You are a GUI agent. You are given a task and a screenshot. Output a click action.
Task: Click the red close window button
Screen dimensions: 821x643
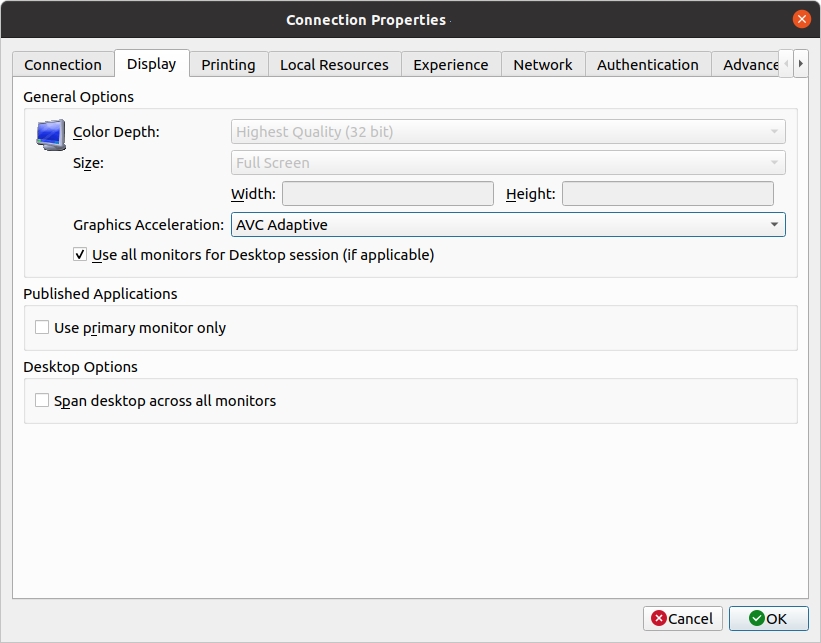coord(801,19)
